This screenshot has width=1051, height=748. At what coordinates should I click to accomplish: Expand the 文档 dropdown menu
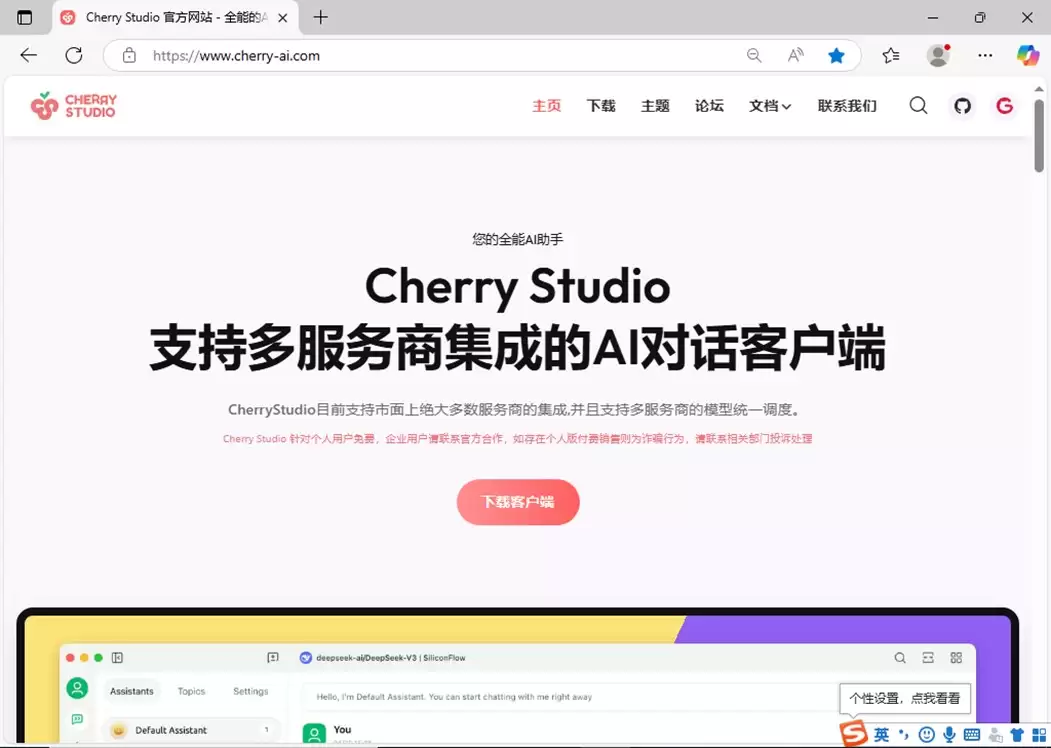(770, 106)
